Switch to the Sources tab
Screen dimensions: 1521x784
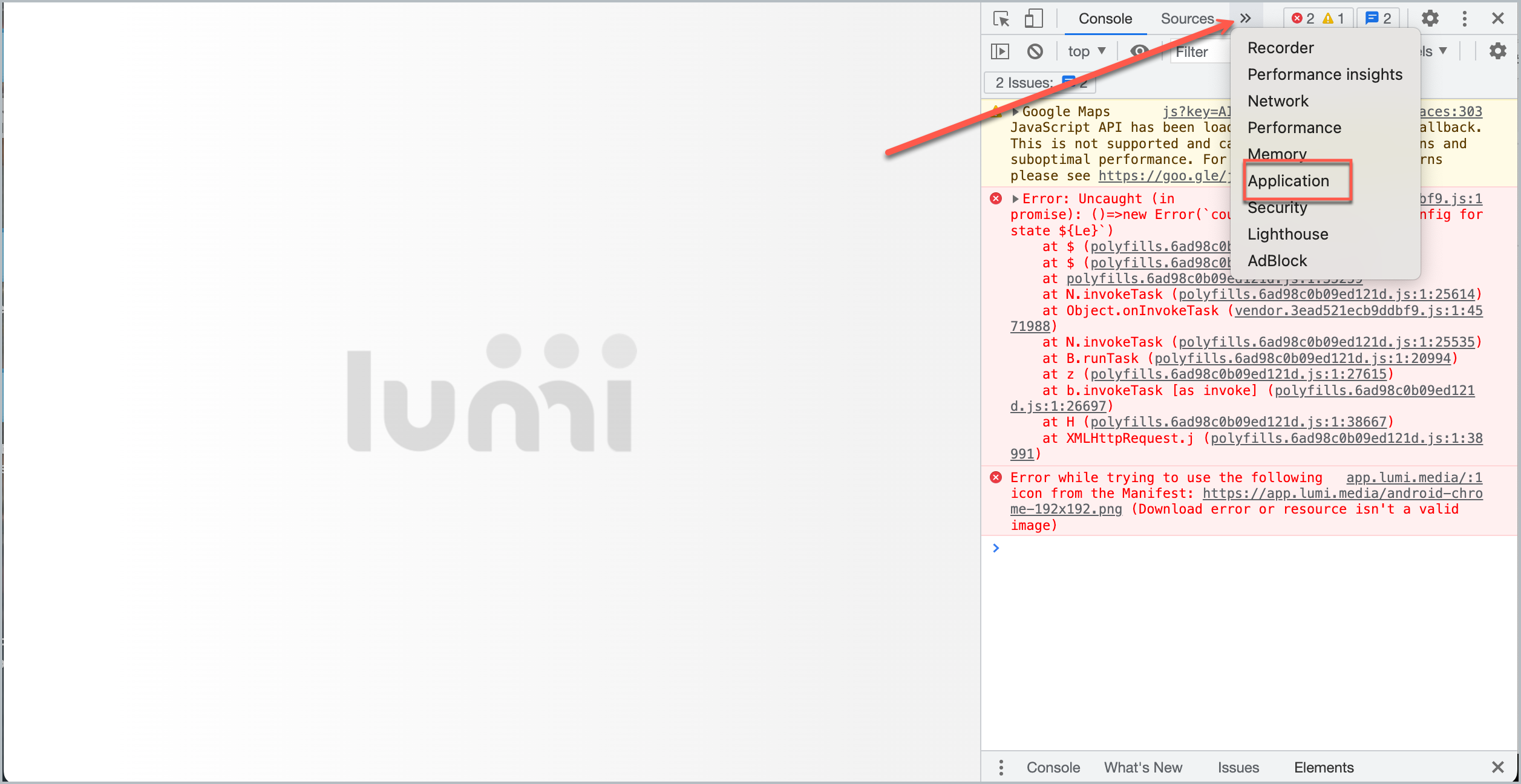[1187, 19]
